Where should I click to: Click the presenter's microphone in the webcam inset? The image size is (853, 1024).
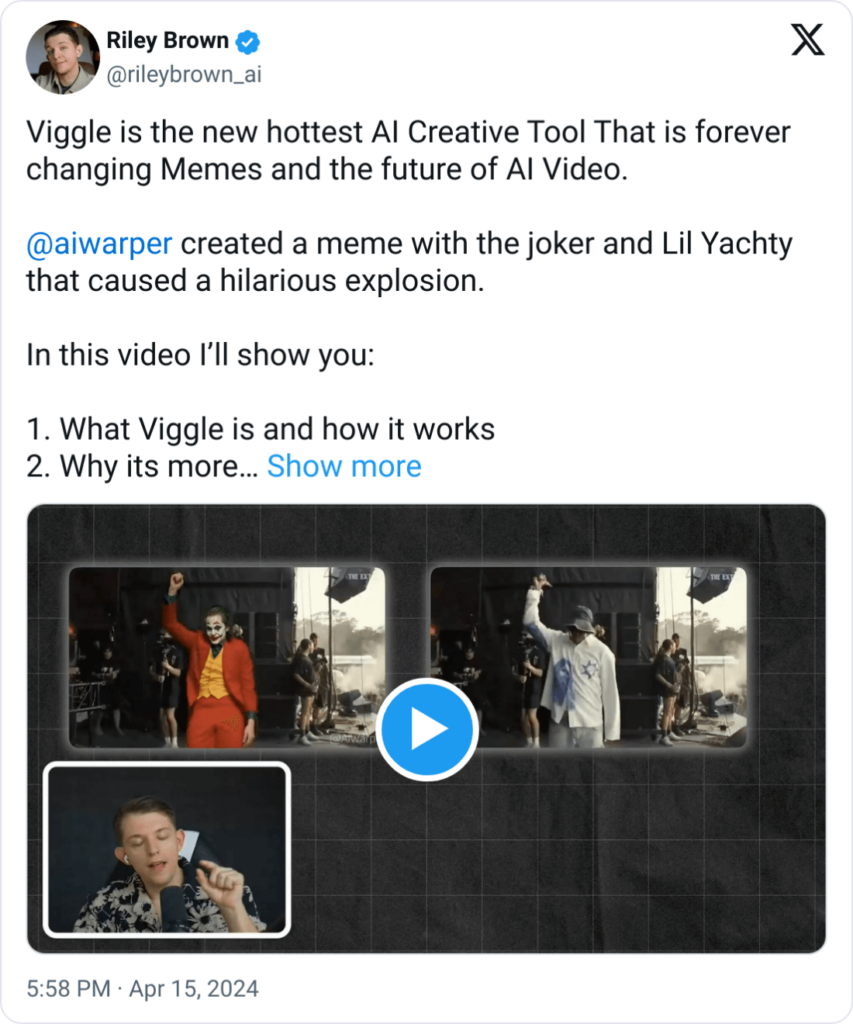point(174,908)
